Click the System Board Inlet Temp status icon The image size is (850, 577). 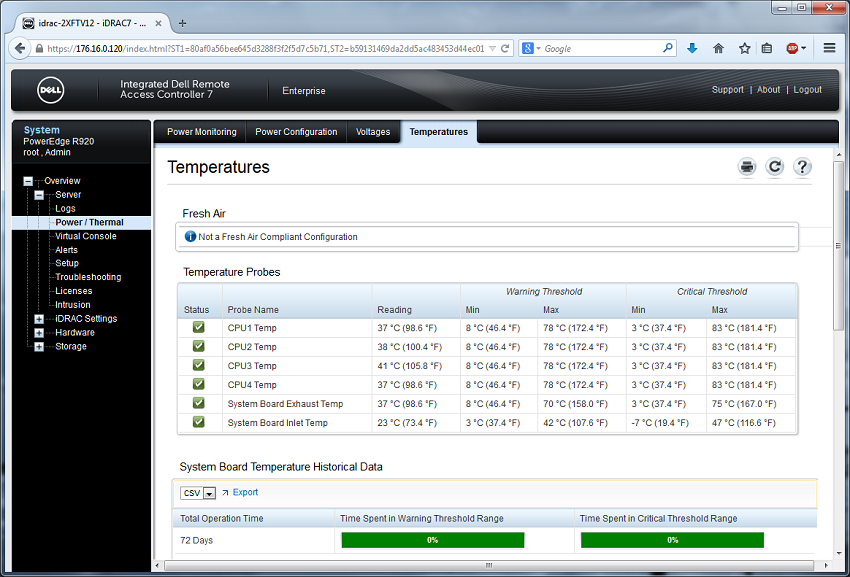(x=198, y=422)
